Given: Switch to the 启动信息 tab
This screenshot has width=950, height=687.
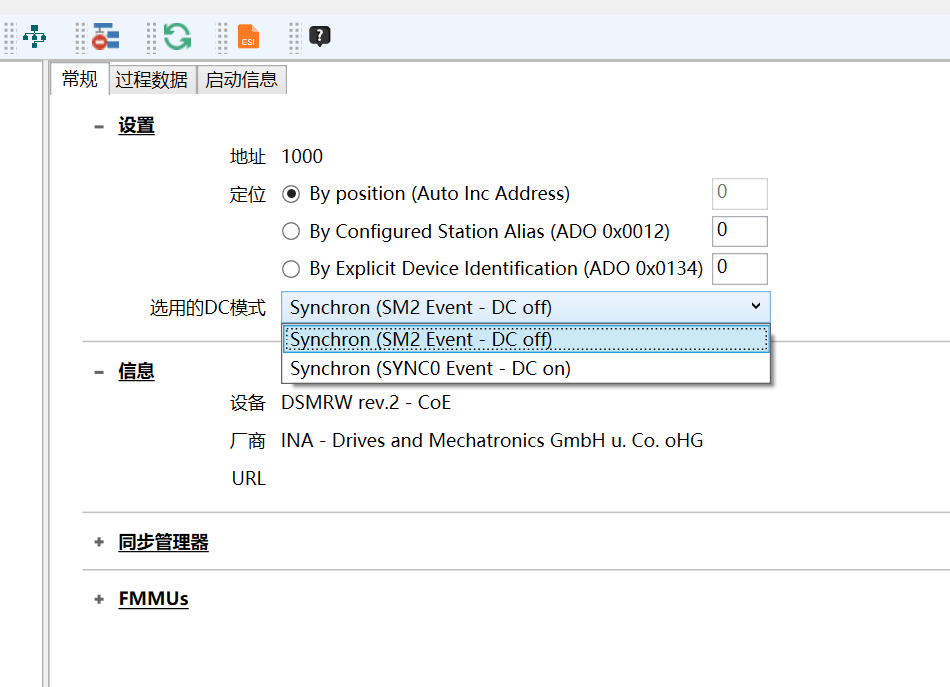Looking at the screenshot, I should click(x=241, y=80).
